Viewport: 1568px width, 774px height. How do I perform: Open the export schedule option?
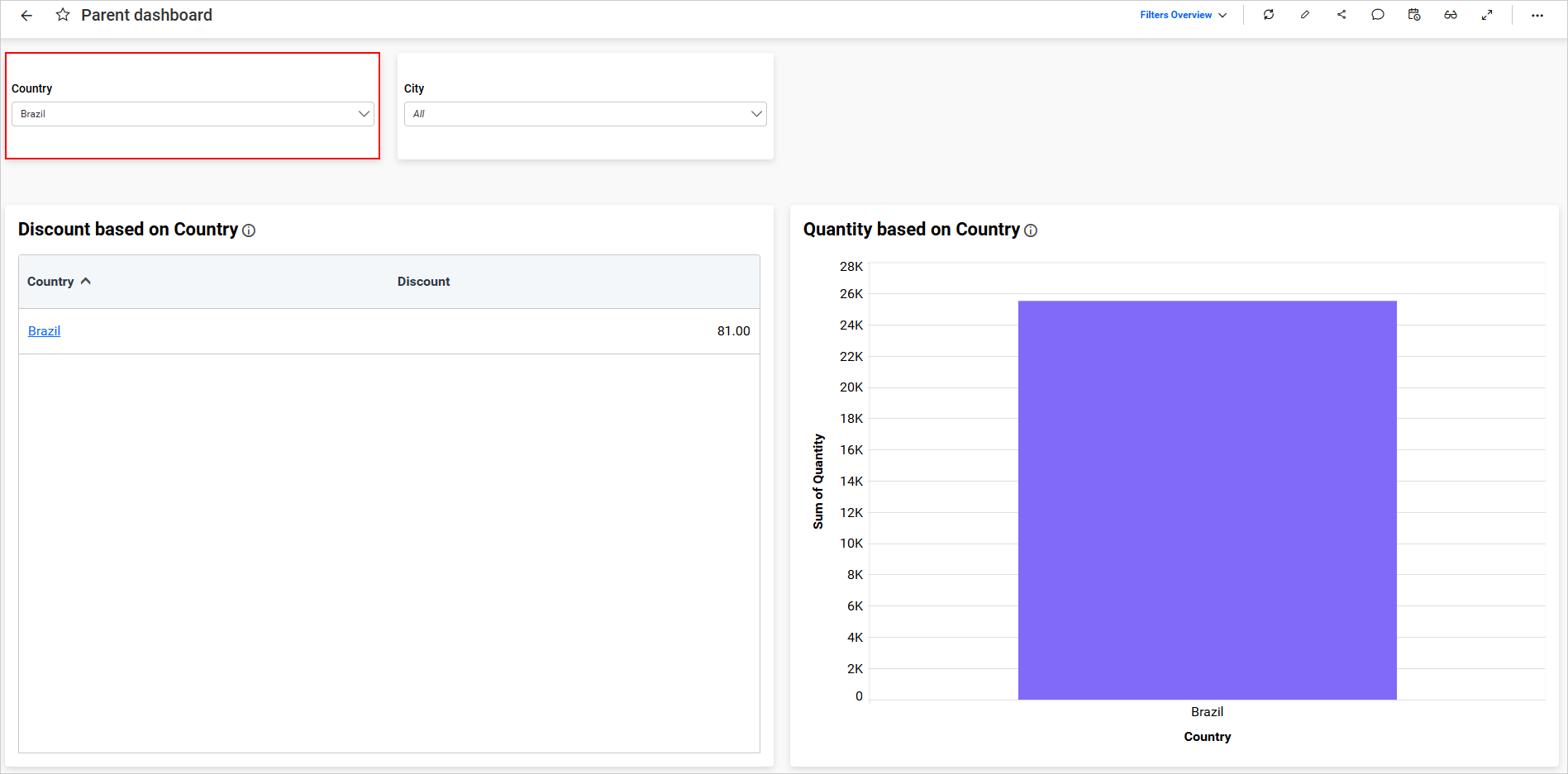tap(1414, 14)
